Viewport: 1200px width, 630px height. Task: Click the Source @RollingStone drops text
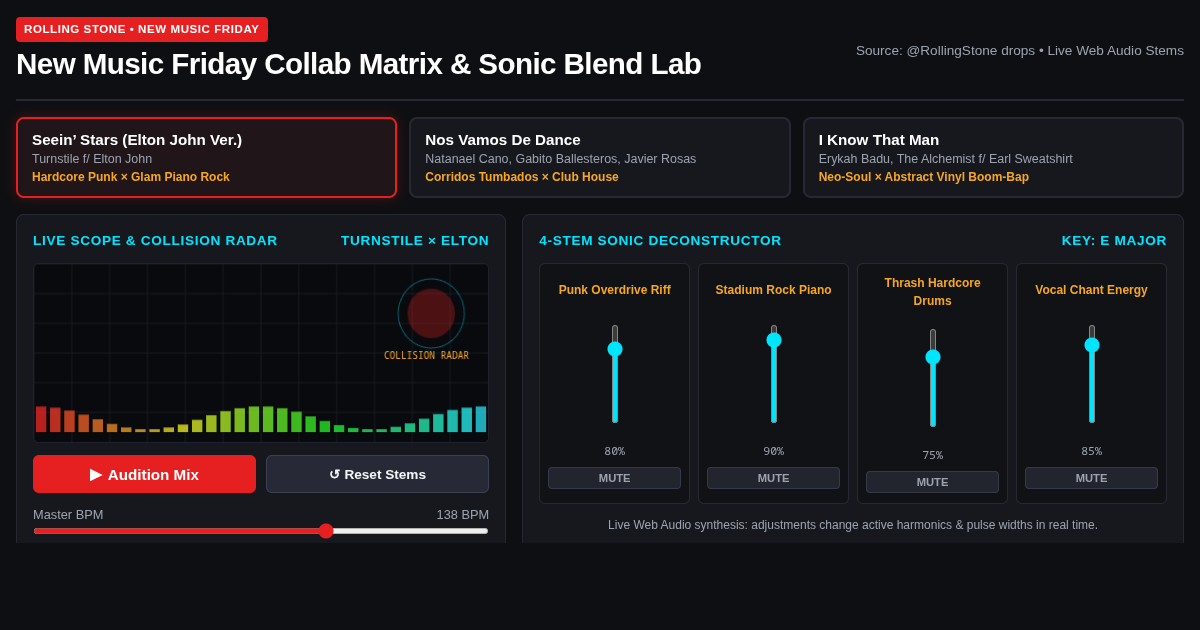point(1020,50)
